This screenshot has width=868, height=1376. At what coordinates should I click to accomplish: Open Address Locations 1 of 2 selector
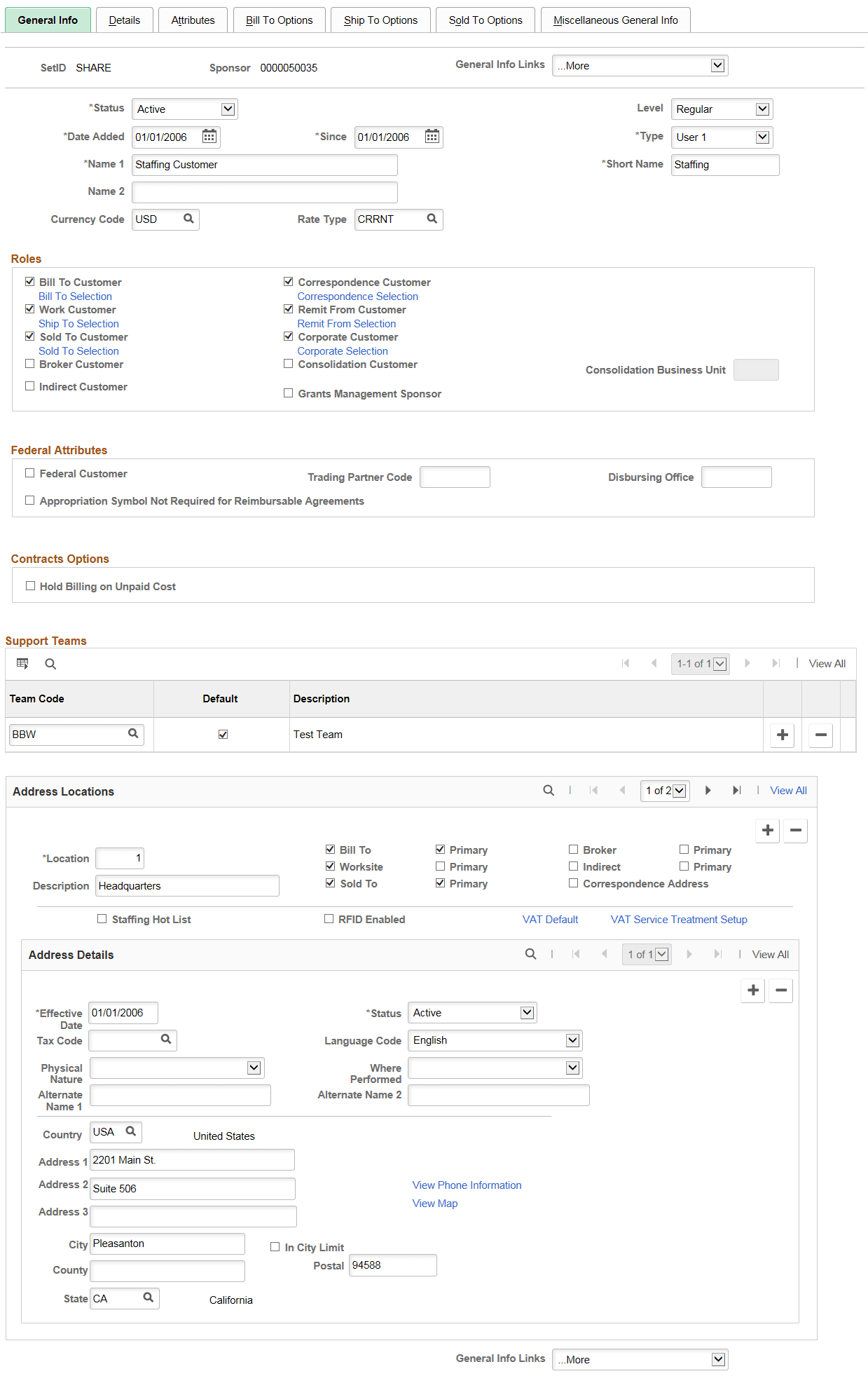click(665, 791)
